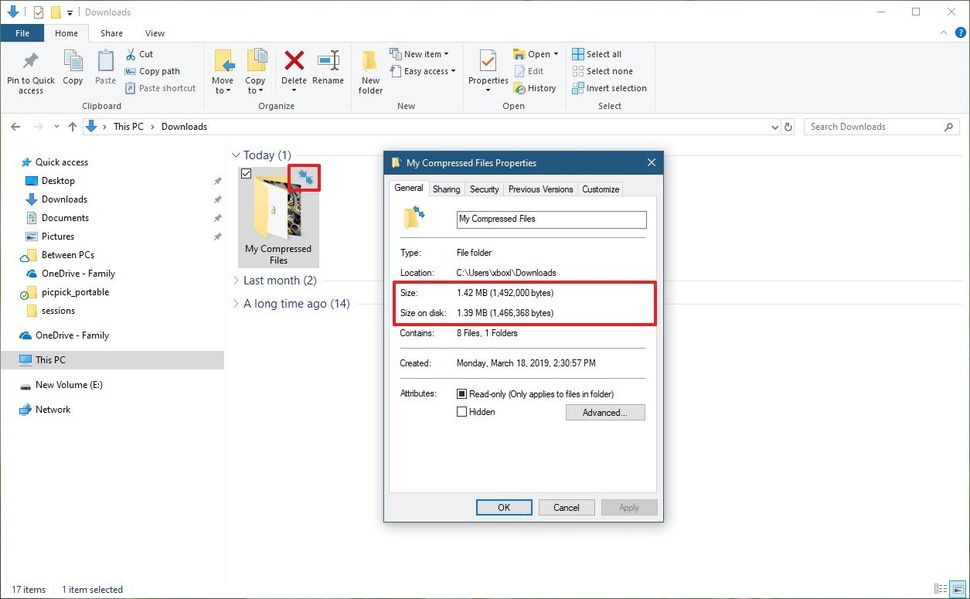Click the Advanced button in Properties
The image size is (970, 599).
click(604, 412)
